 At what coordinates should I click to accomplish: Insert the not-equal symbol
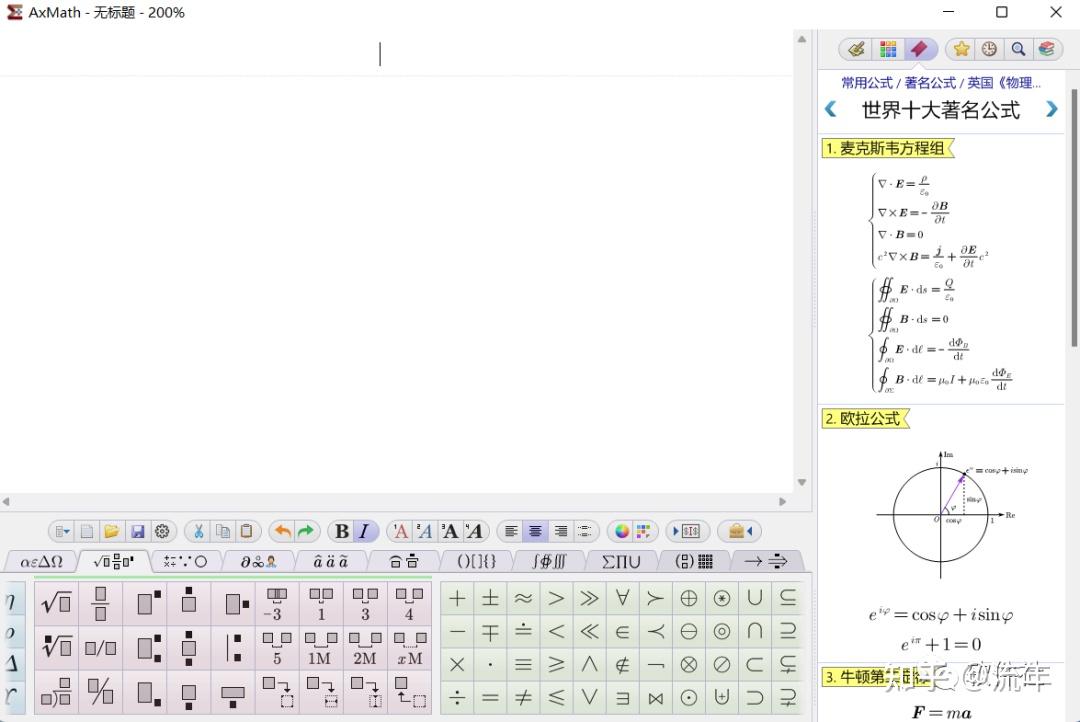click(x=523, y=698)
